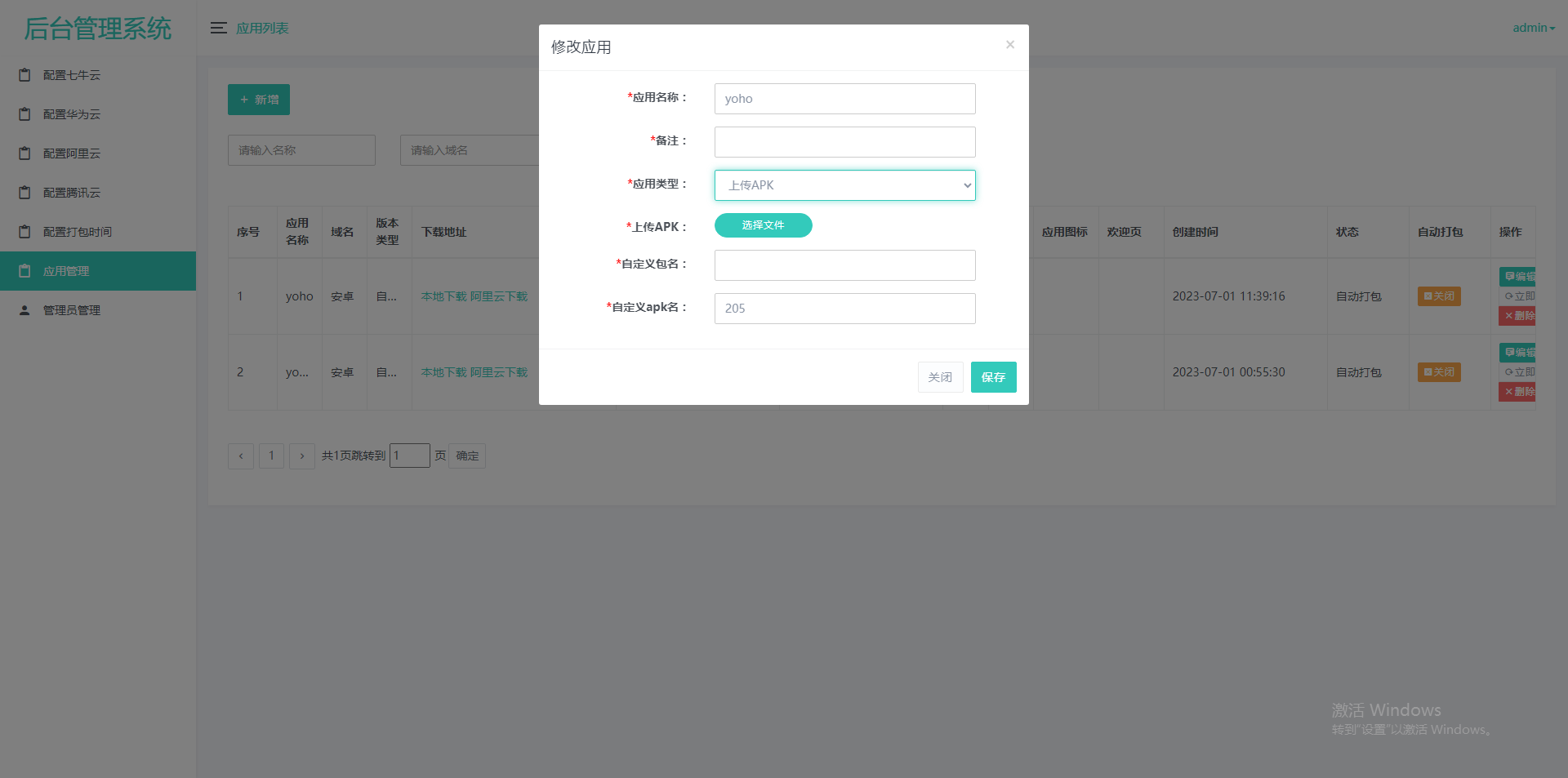Open the admin user dropdown
The image size is (1568, 778).
tap(1534, 28)
